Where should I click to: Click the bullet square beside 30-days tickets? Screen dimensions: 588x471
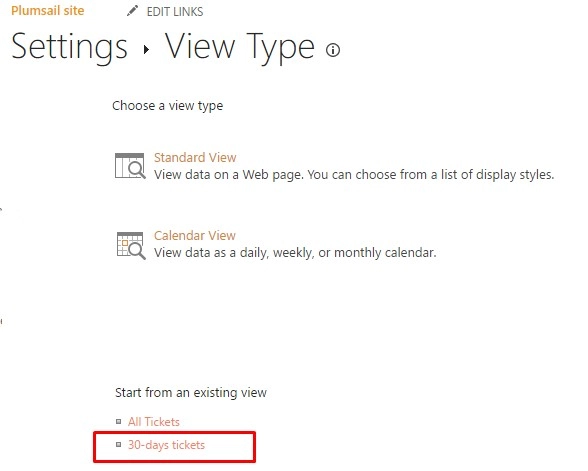click(118, 445)
